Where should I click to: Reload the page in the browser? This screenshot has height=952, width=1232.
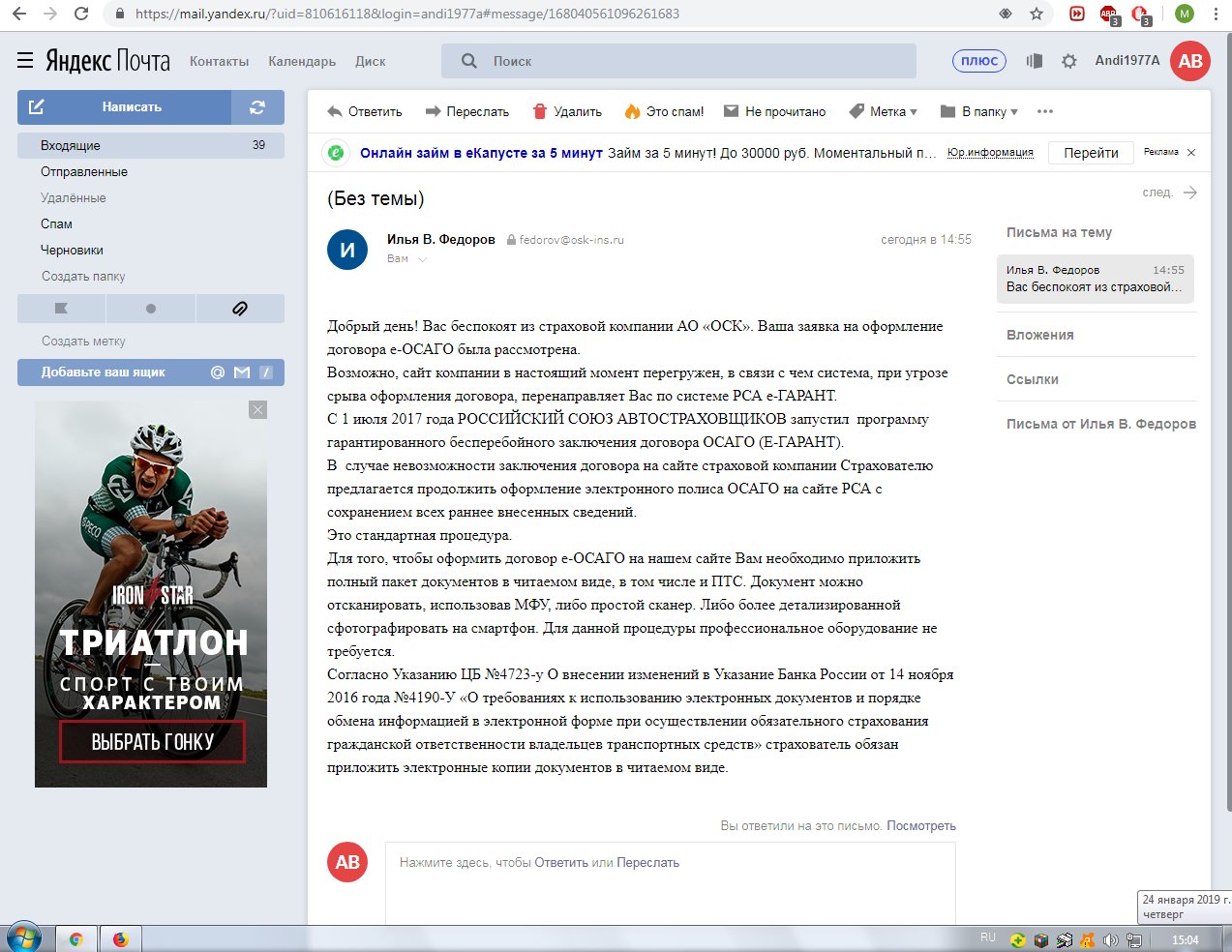tap(81, 14)
